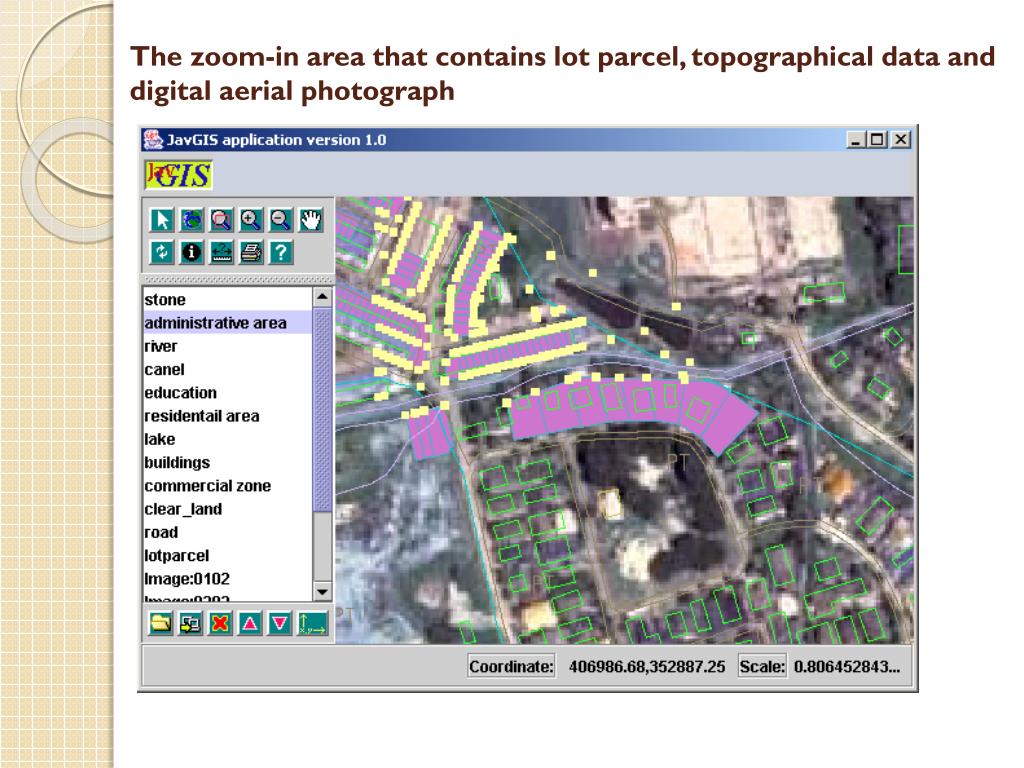Move layer up with up triangle
Viewport: 1024px width, 768px height.
[x=249, y=624]
